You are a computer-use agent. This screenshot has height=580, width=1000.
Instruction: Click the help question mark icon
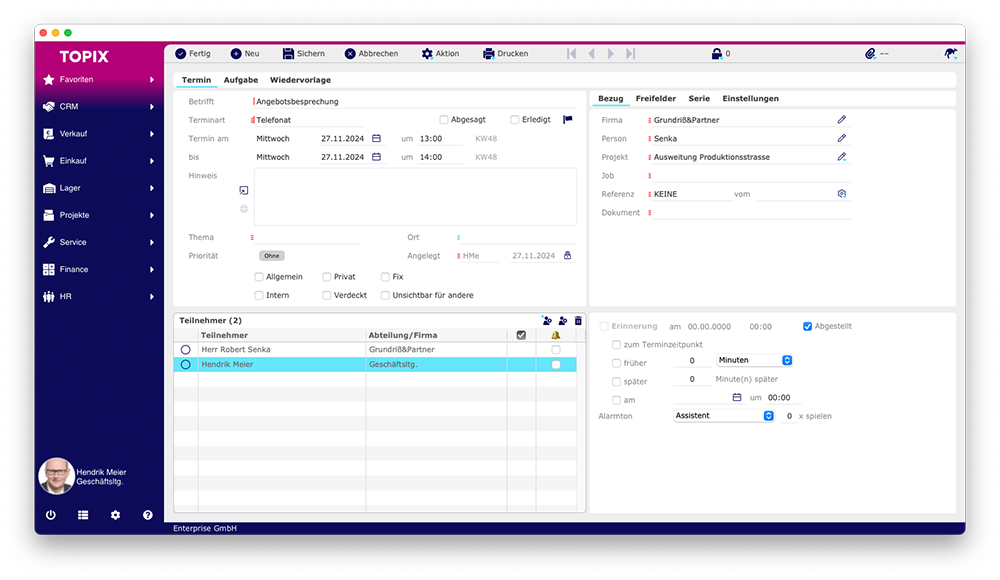(148, 515)
